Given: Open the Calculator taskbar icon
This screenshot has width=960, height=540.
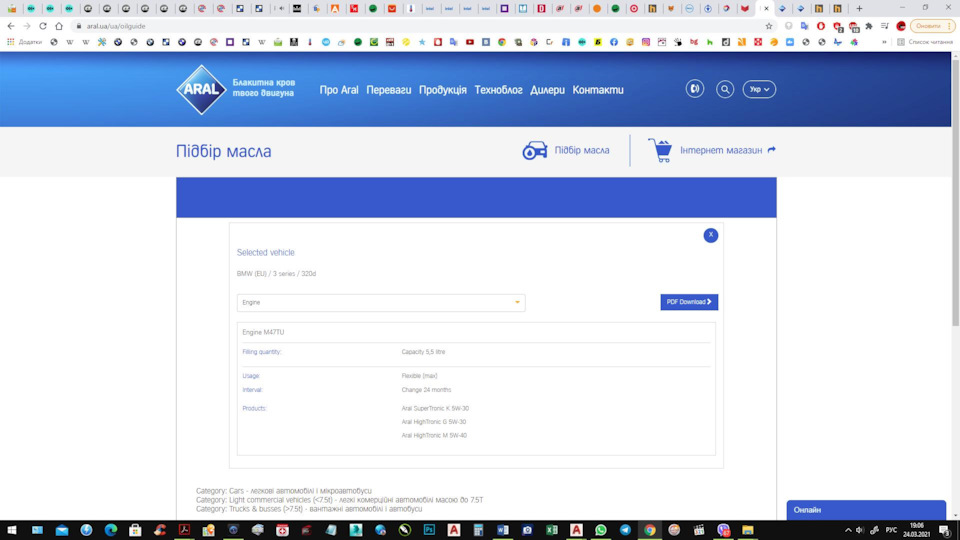Looking at the screenshot, I should (478, 530).
